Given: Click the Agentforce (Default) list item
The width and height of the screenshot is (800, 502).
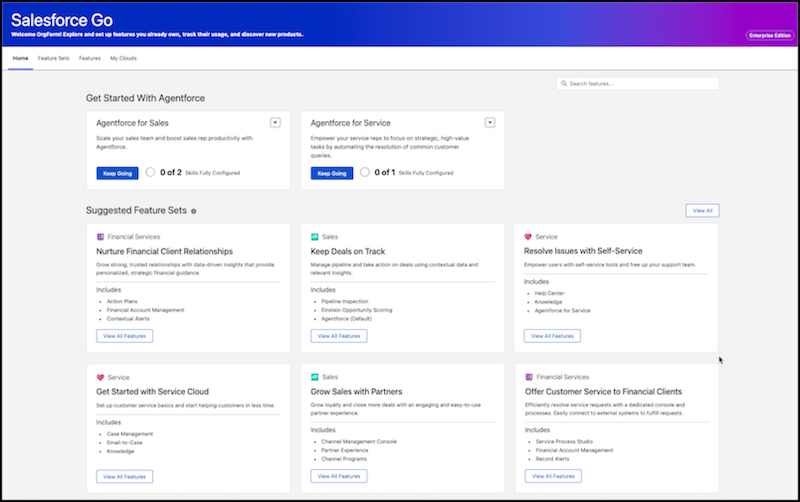Looking at the screenshot, I should (346, 319).
